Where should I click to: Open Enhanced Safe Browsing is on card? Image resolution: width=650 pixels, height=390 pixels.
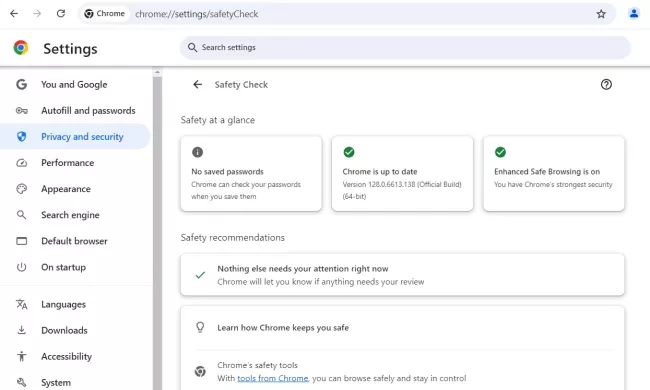pyautogui.click(x=554, y=173)
